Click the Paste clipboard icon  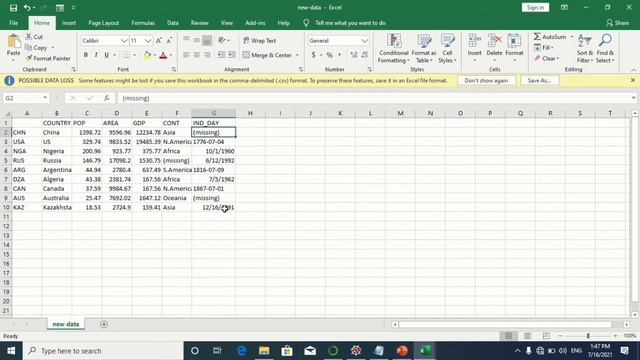click(x=13, y=42)
